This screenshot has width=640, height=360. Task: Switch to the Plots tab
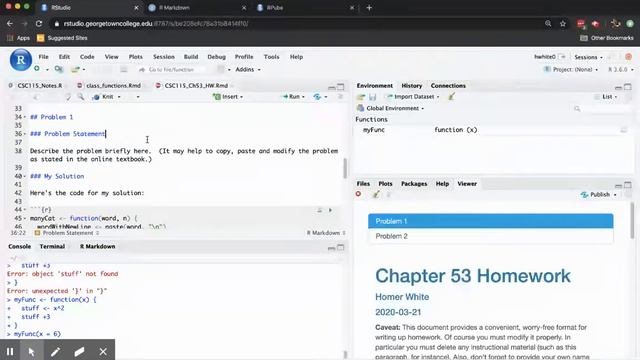[x=385, y=184]
